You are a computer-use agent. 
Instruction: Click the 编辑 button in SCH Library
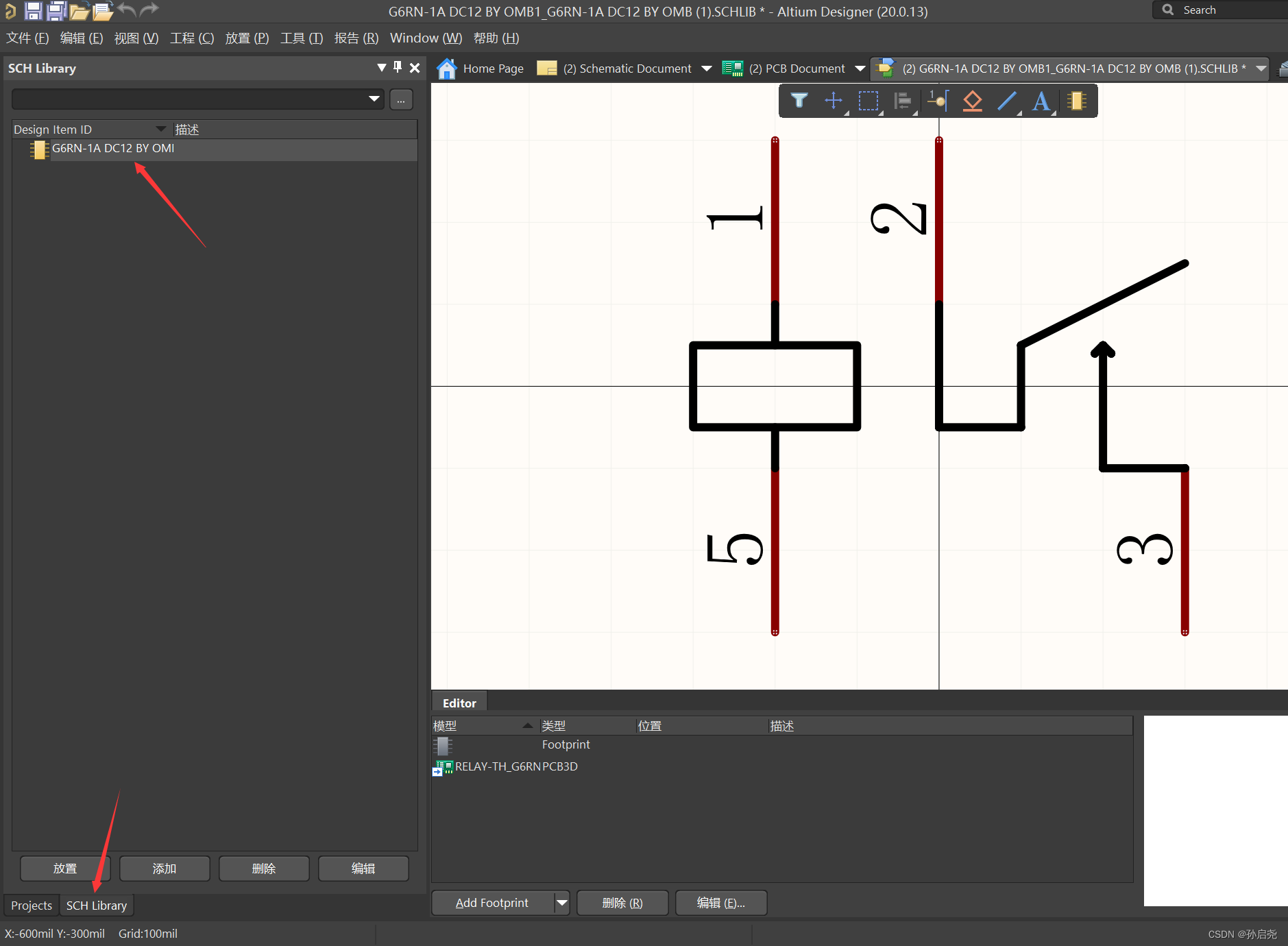click(363, 869)
